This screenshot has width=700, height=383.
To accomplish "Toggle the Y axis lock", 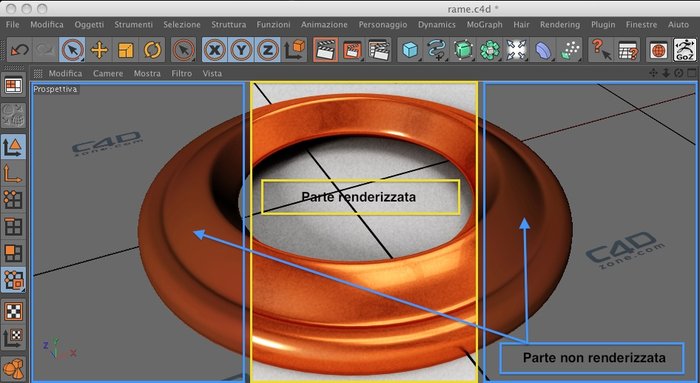I will (x=241, y=50).
